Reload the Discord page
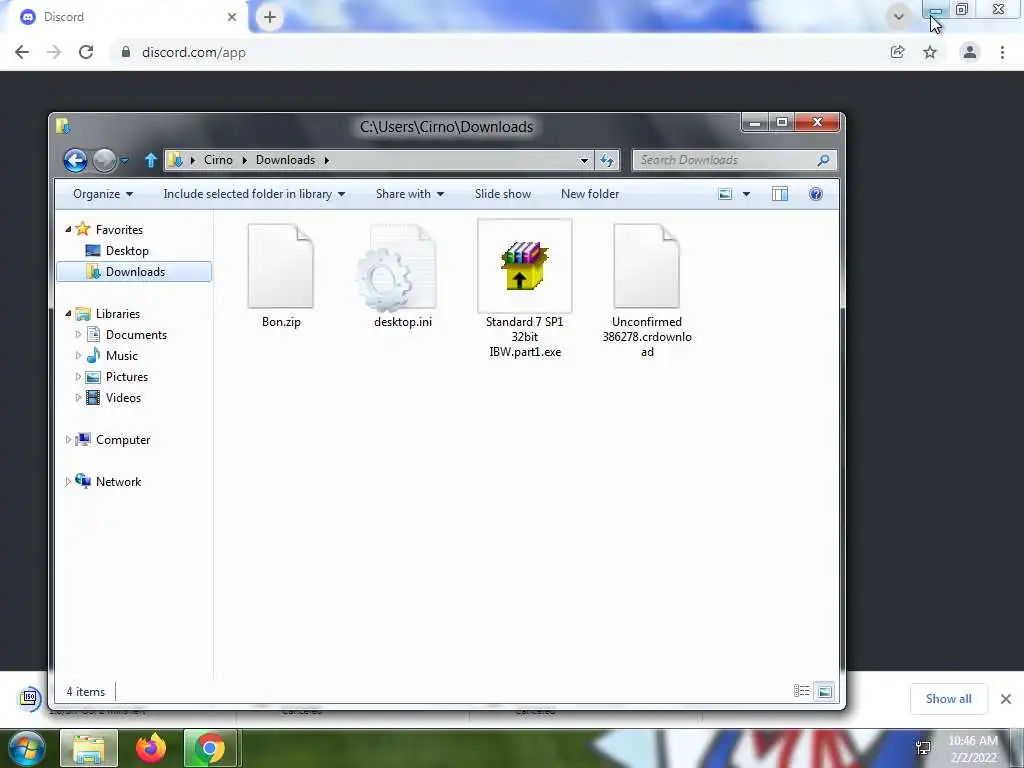The width and height of the screenshot is (1024, 768). [x=86, y=52]
